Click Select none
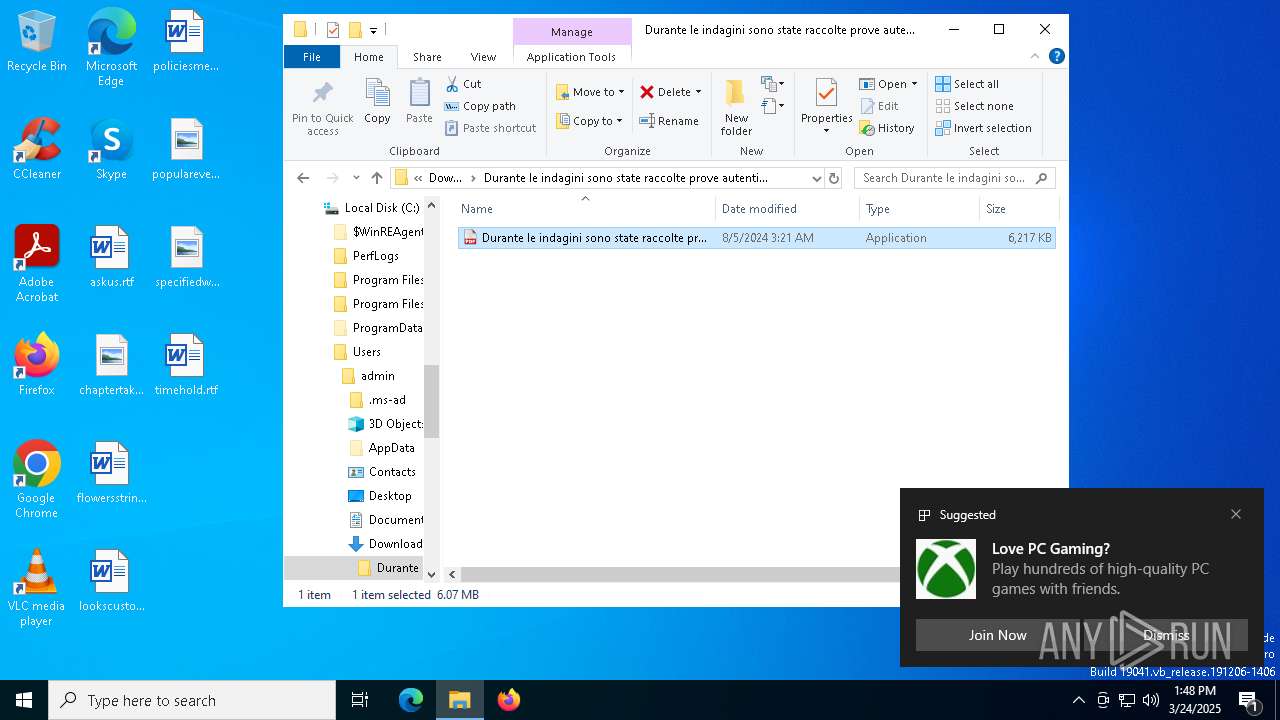This screenshot has height=720, width=1280. pyautogui.click(x=974, y=106)
